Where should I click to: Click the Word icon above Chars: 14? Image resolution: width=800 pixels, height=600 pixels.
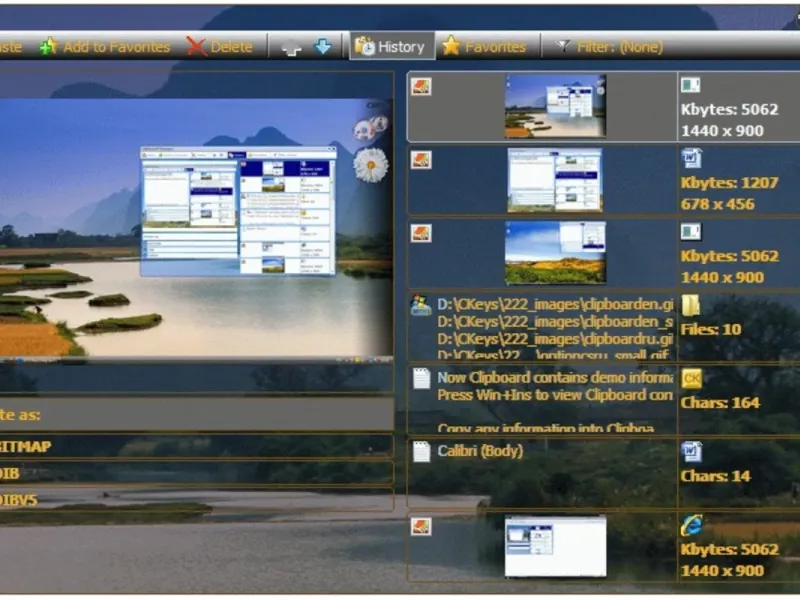(691, 452)
